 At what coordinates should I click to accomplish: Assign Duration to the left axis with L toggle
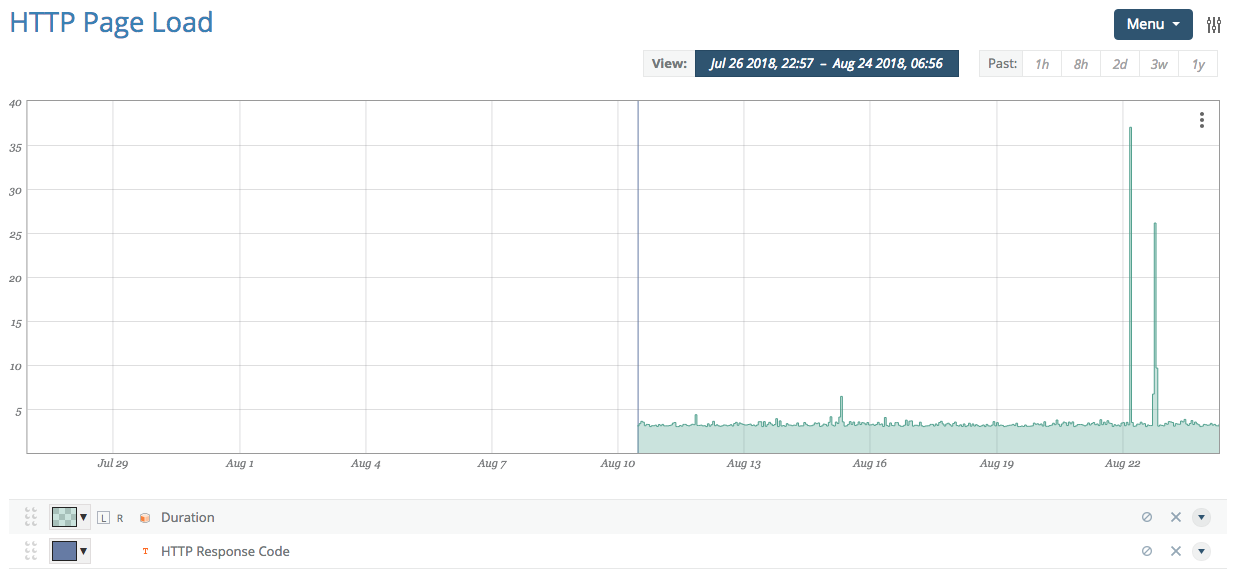tap(104, 517)
